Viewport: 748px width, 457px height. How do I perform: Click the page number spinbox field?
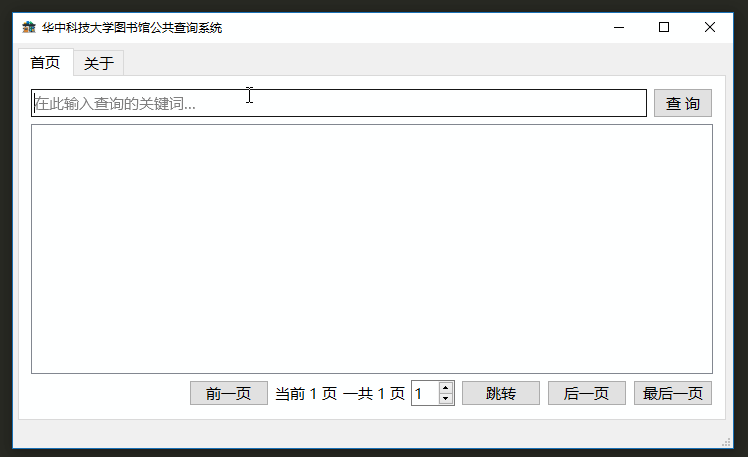pyautogui.click(x=425, y=393)
